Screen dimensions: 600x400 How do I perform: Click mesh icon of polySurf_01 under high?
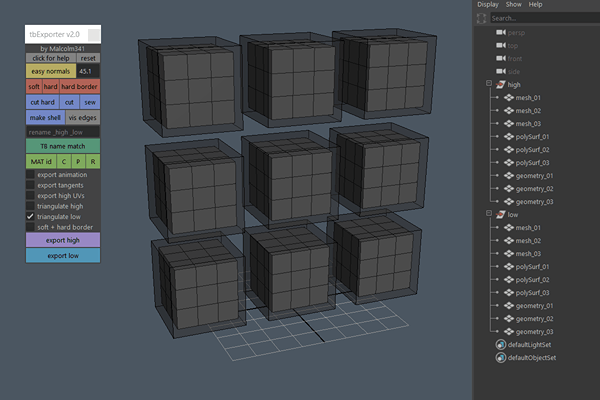click(x=508, y=137)
